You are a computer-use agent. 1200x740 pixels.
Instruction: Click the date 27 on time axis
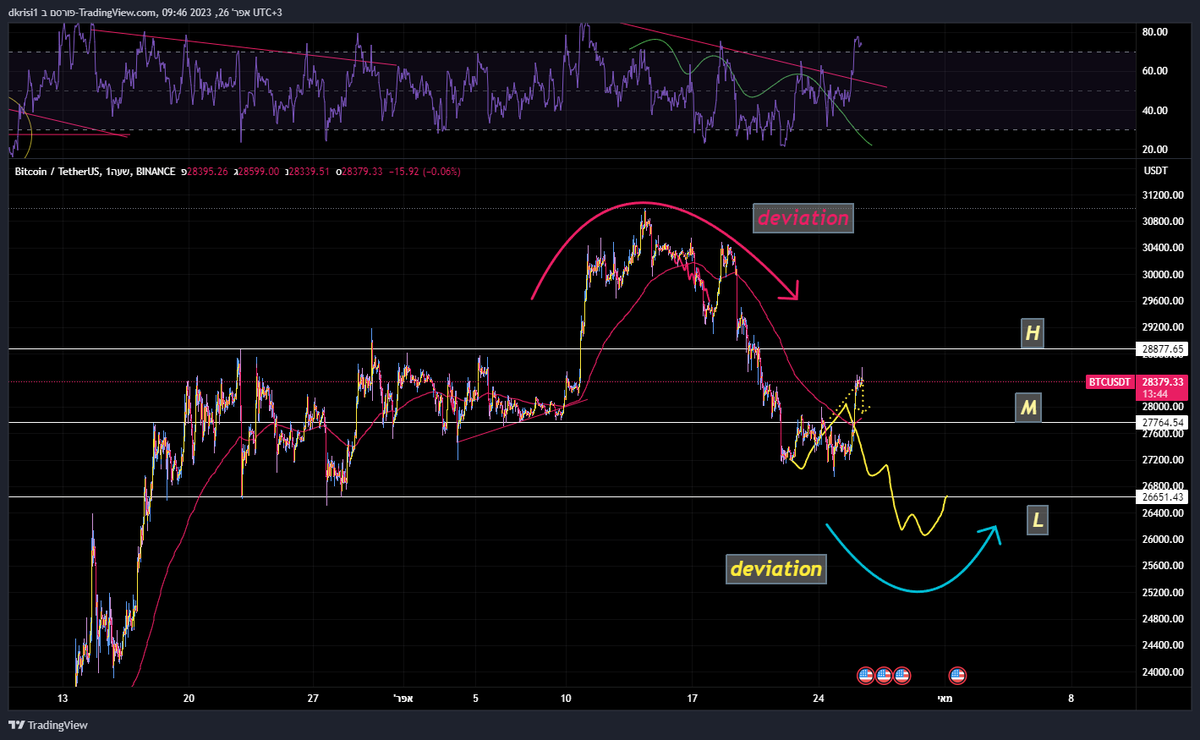(313, 698)
